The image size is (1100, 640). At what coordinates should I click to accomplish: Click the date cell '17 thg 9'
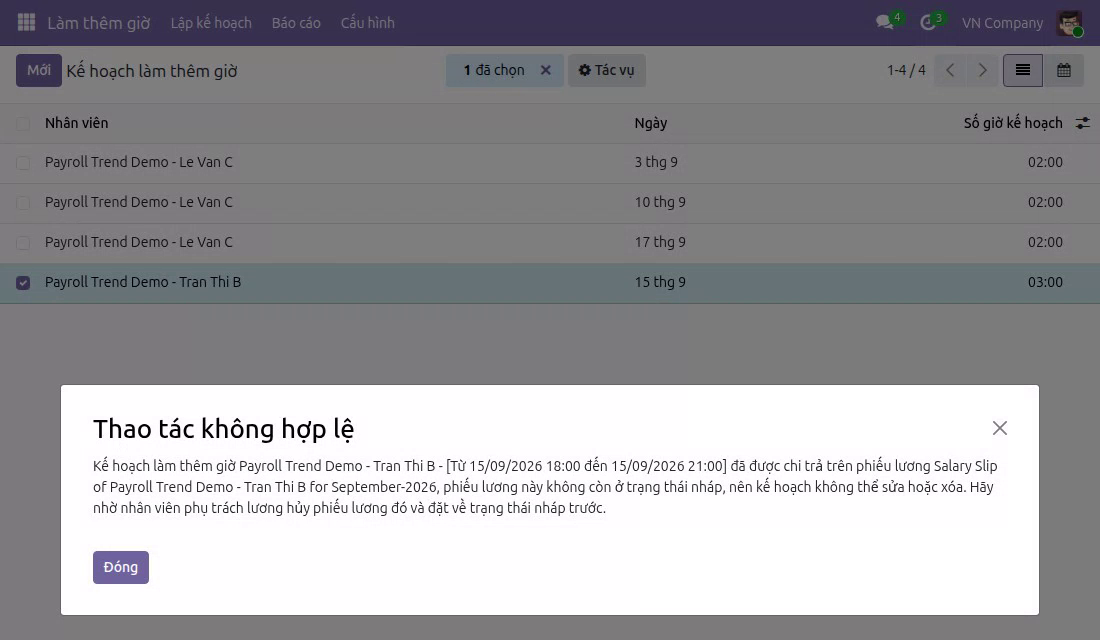[x=660, y=242]
